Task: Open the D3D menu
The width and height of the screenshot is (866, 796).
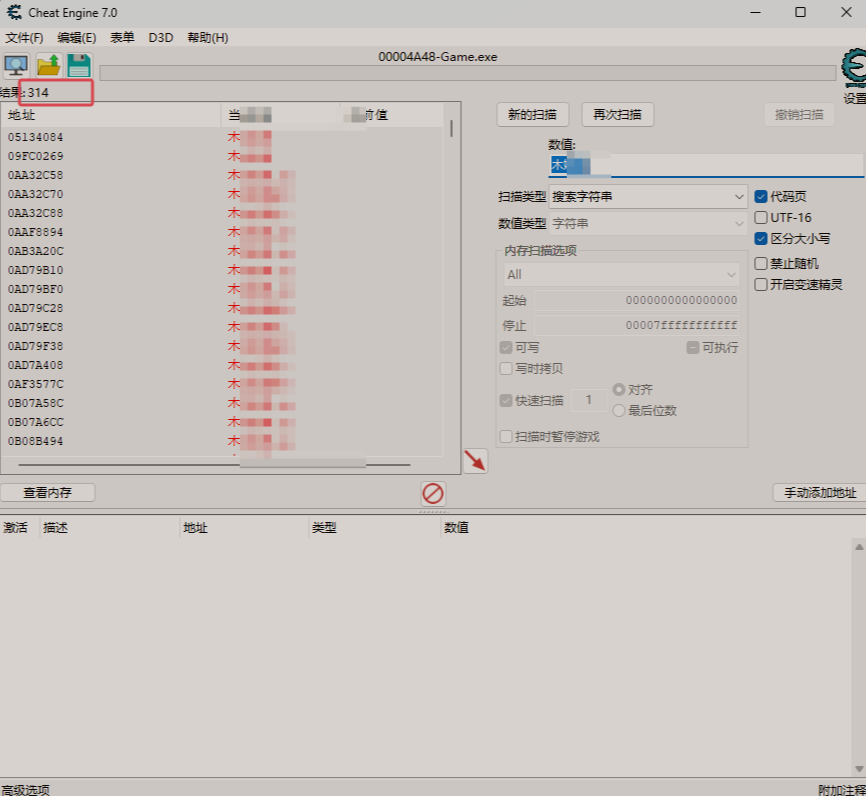Action: [161, 38]
